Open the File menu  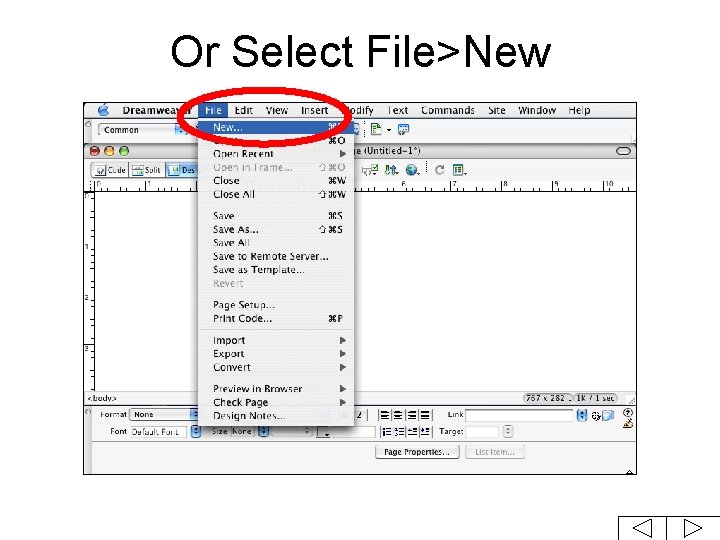(213, 110)
